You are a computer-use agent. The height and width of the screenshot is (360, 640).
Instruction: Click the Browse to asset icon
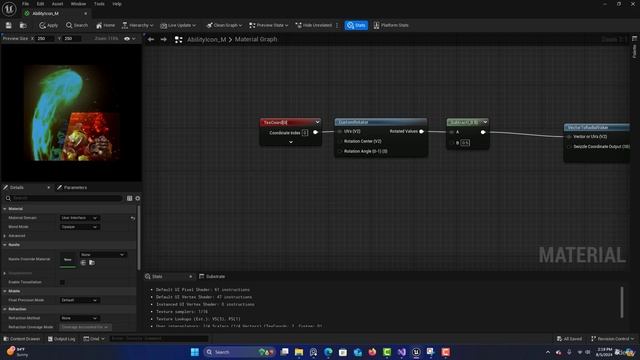pyautogui.click(x=23, y=25)
